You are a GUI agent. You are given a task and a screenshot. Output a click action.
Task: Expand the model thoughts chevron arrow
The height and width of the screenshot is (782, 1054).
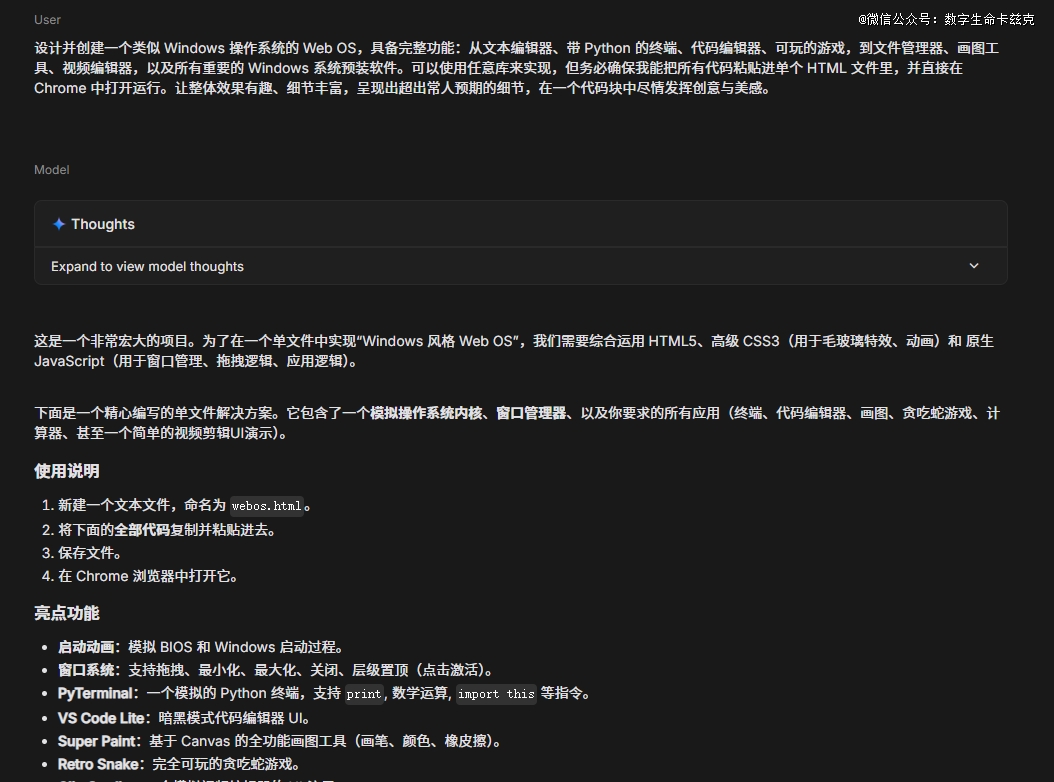(x=974, y=266)
